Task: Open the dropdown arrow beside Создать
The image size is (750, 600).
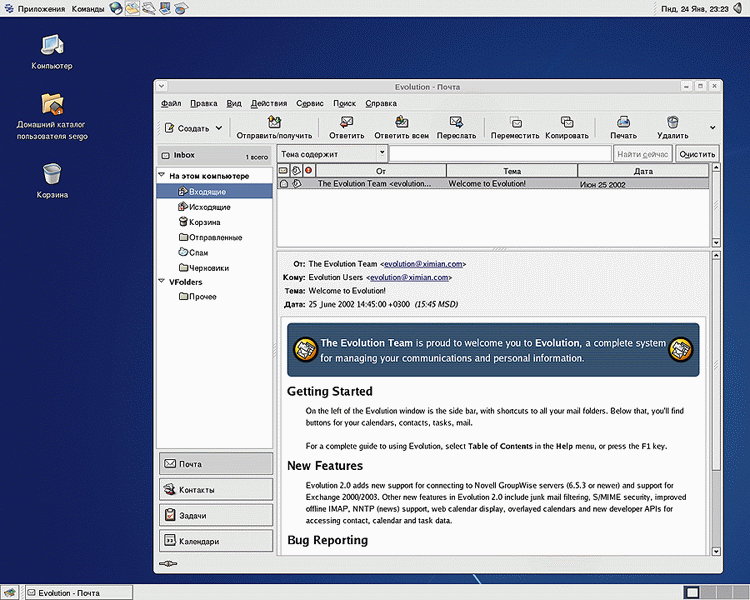Action: click(217, 128)
